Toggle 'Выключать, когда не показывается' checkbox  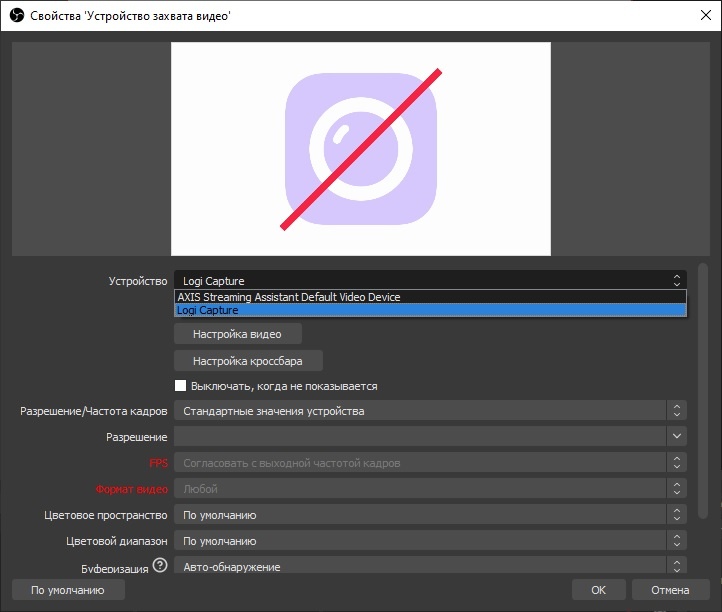pyautogui.click(x=180, y=386)
